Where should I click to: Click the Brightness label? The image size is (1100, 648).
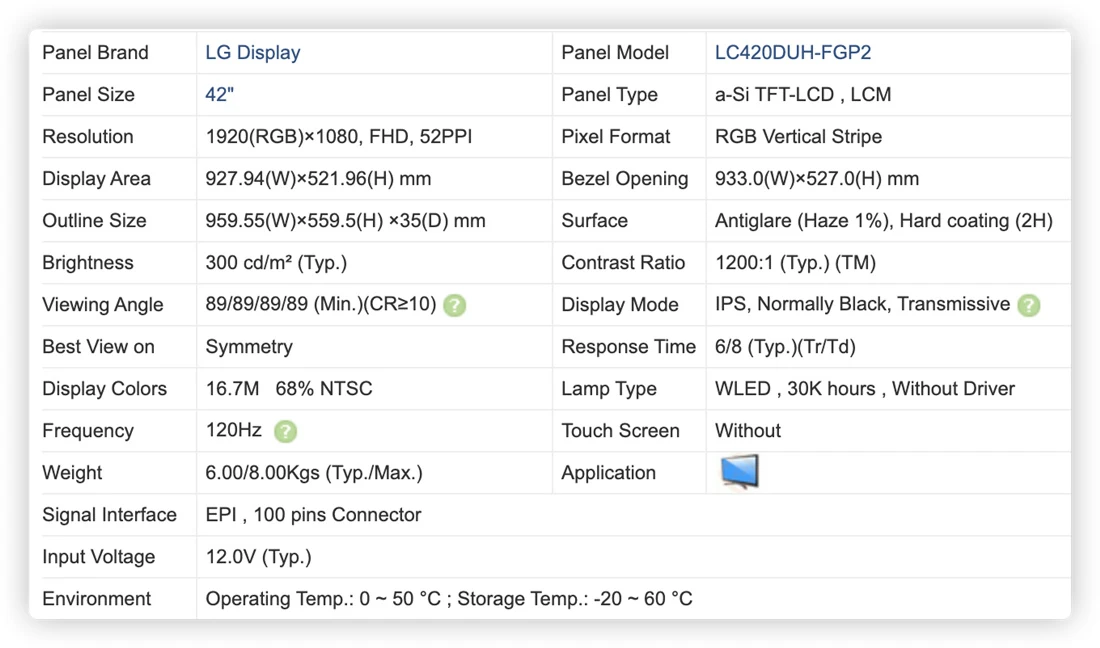click(x=88, y=263)
